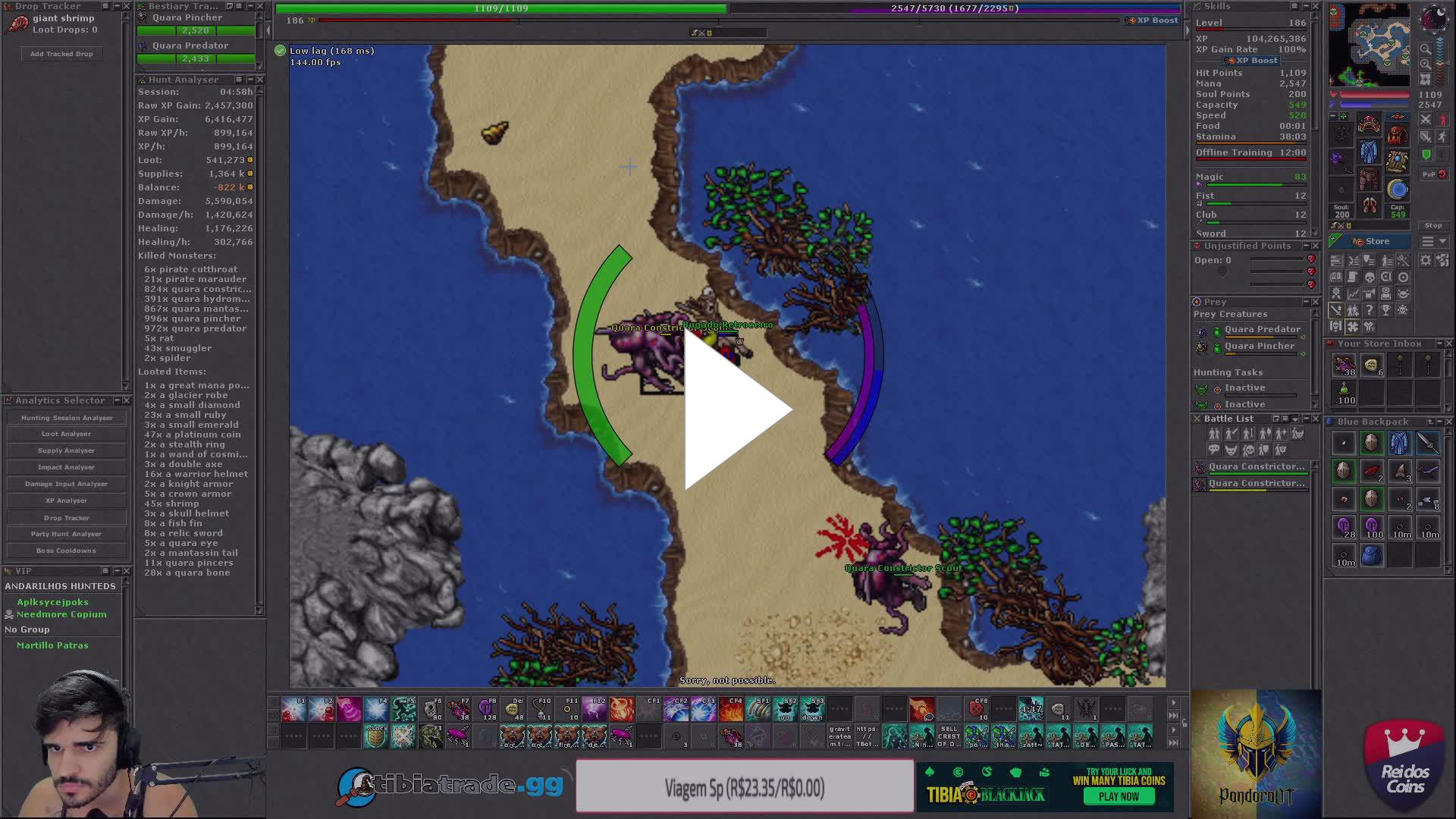1456x819 pixels.
Task: Open the Skills panel menu icon
Action: (x=1294, y=6)
